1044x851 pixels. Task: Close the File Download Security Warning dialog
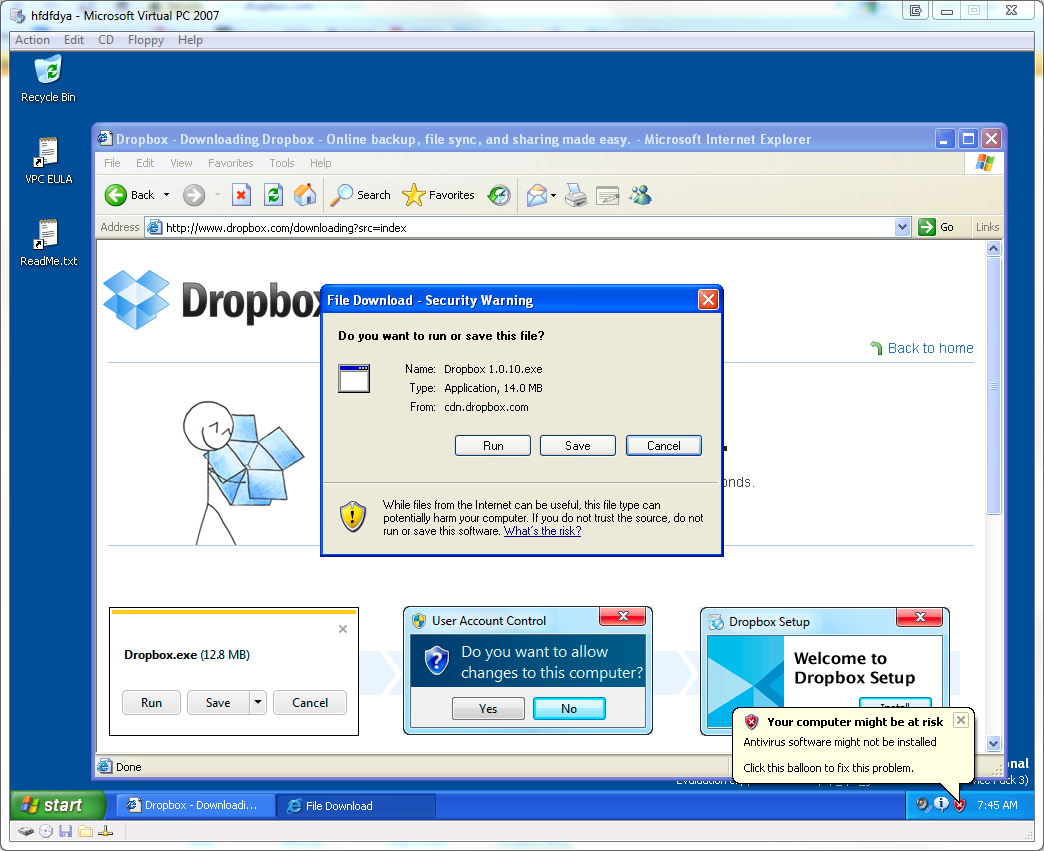pos(708,300)
